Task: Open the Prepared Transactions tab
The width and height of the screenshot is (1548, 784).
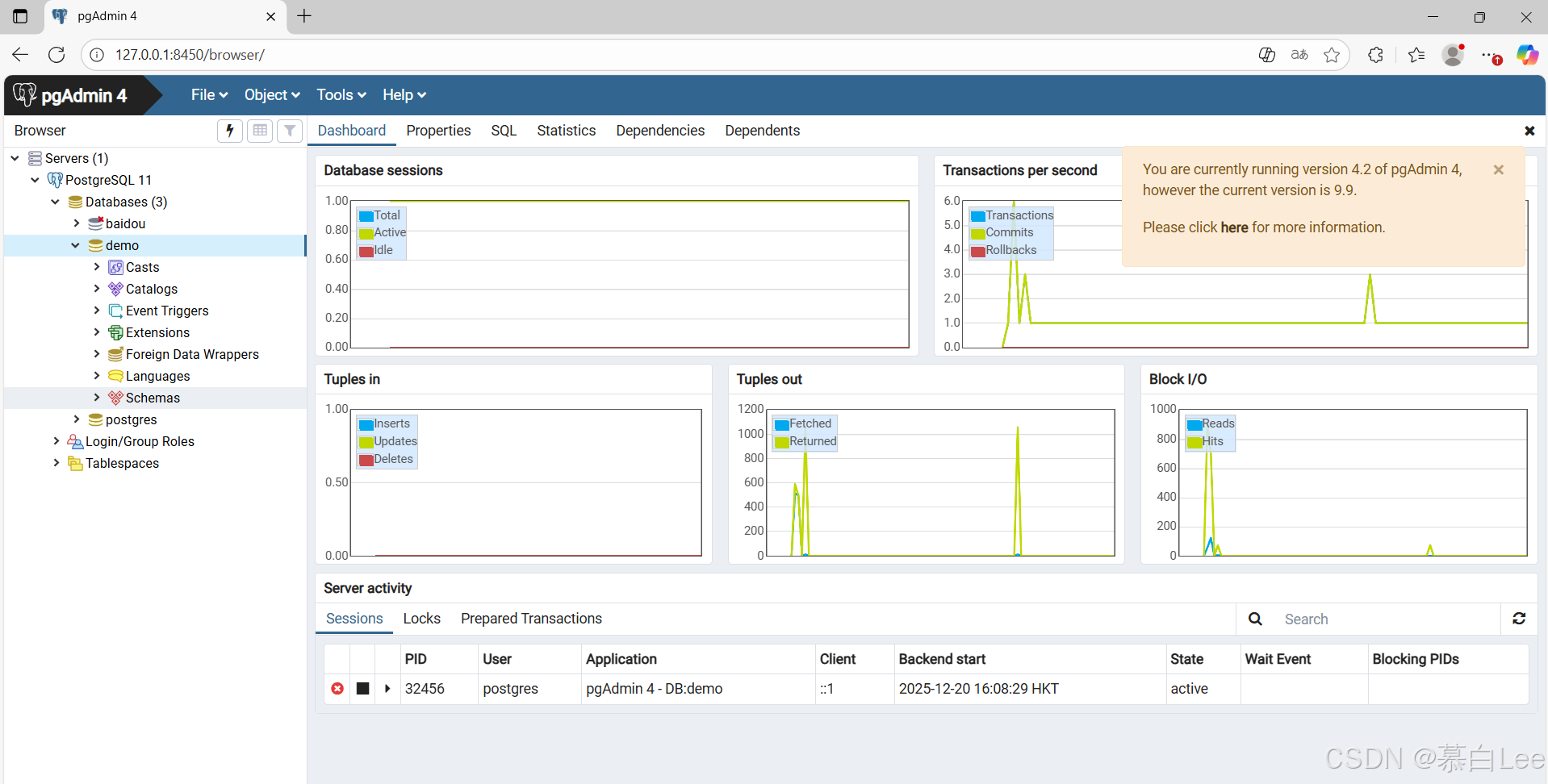Action: coord(531,619)
